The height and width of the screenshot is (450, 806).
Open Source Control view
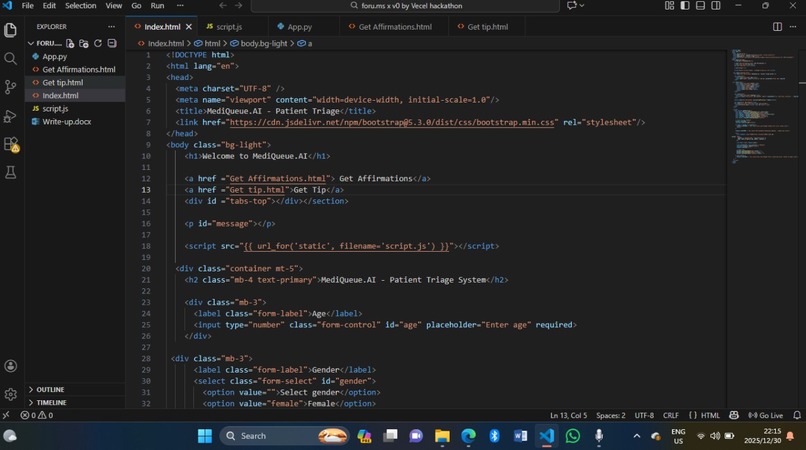pyautogui.click(x=10, y=87)
